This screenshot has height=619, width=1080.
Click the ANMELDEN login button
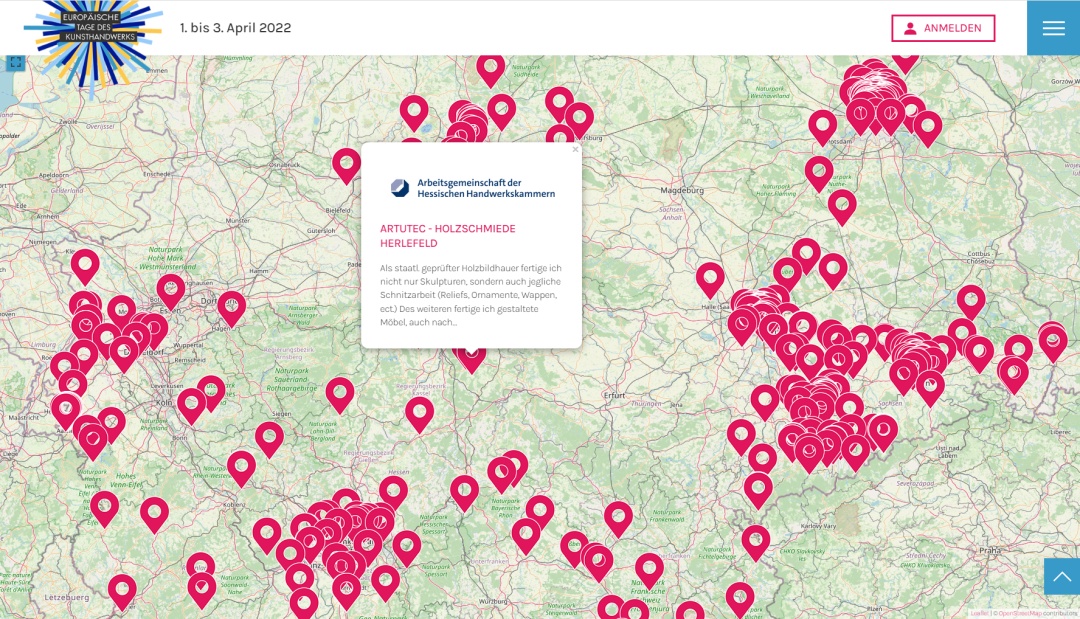[943, 28]
